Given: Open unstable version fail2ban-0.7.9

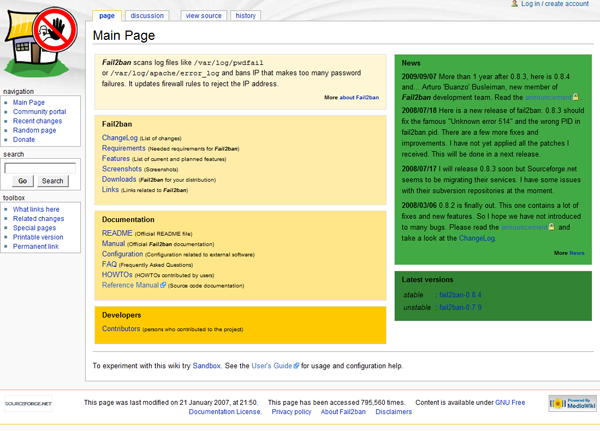Looking at the screenshot, I should [x=460, y=307].
